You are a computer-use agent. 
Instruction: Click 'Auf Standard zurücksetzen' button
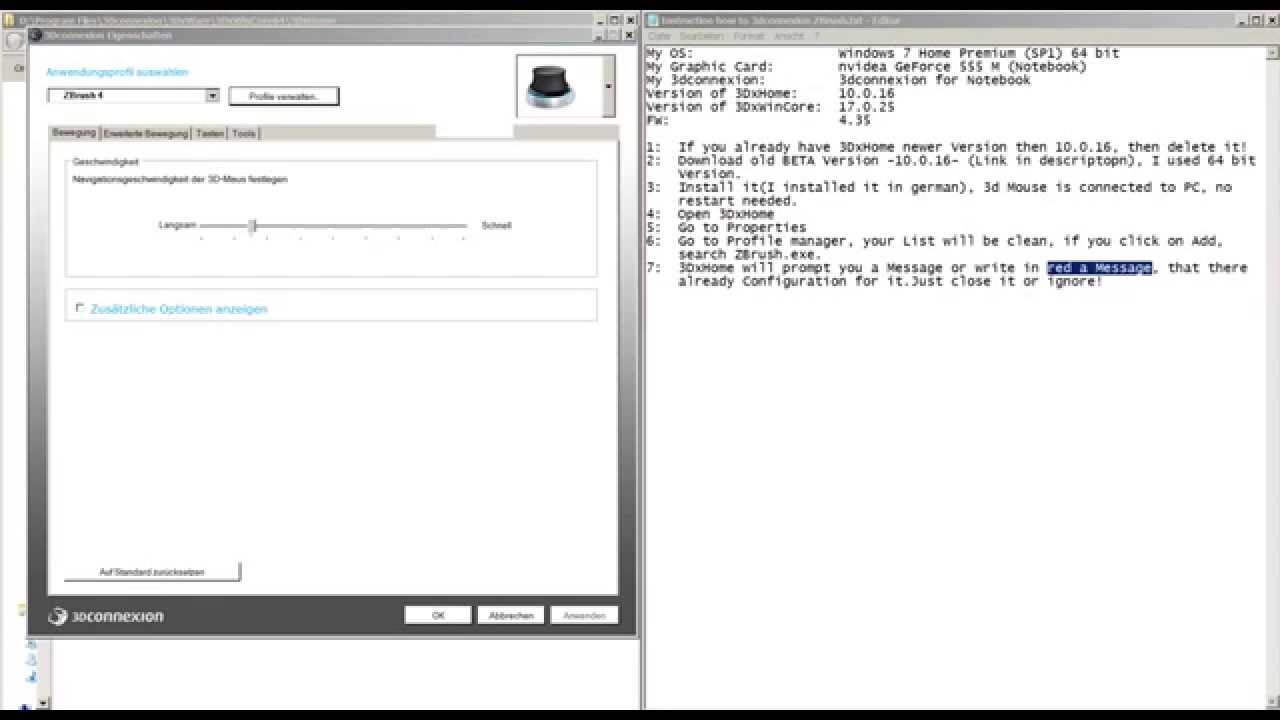tap(152, 572)
